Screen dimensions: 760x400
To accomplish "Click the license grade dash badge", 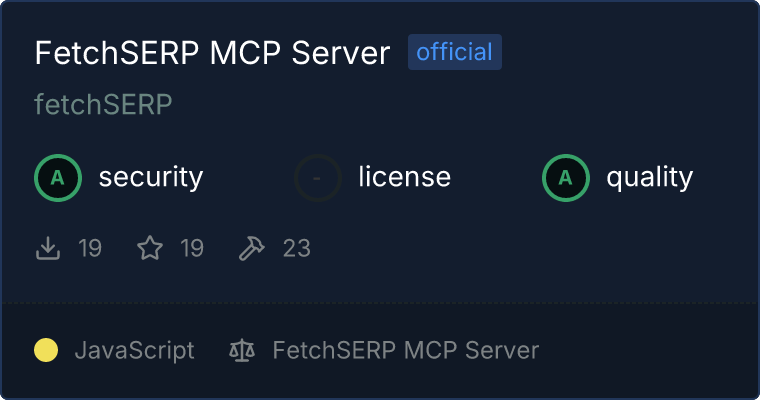I will click(318, 178).
